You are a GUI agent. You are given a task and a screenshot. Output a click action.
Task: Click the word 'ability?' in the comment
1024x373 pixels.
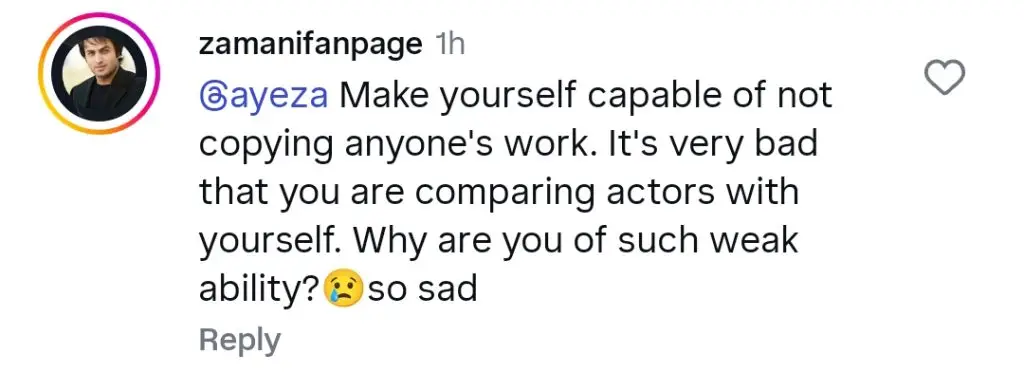(x=260, y=290)
